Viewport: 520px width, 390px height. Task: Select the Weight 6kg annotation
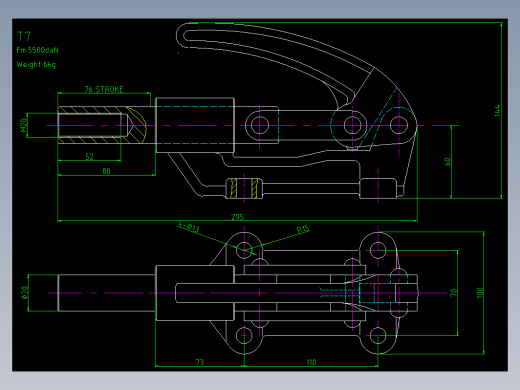(x=36, y=64)
